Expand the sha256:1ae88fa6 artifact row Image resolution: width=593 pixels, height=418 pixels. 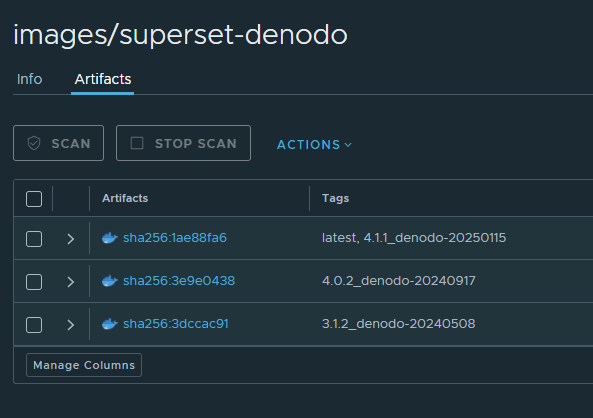[x=70, y=239]
